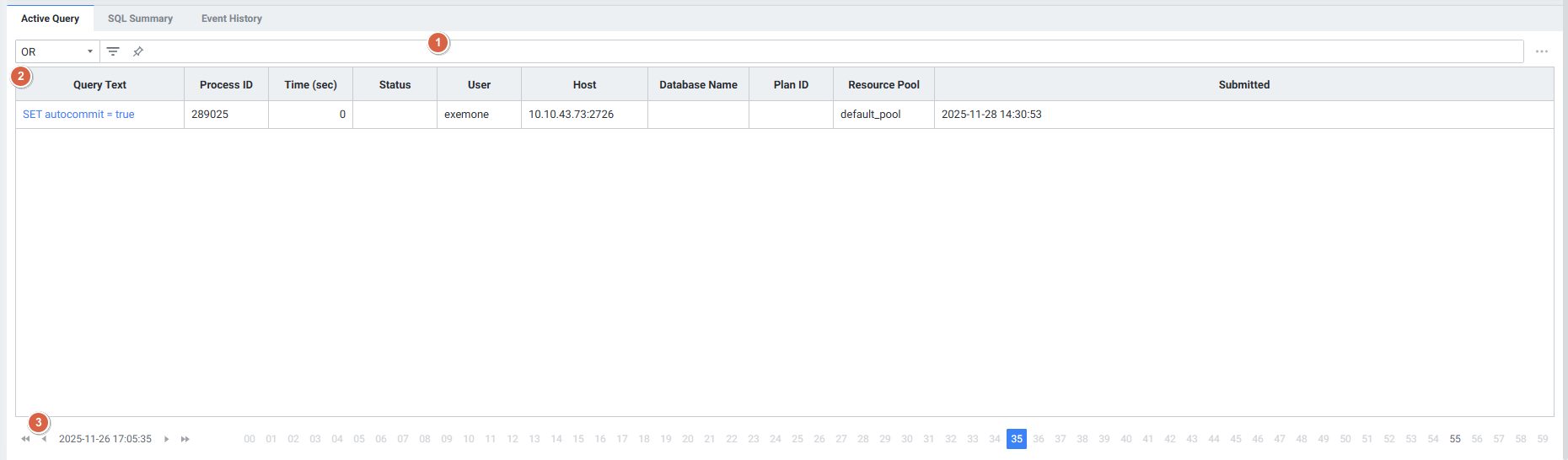Select minute 55 on the timeline

click(1455, 439)
